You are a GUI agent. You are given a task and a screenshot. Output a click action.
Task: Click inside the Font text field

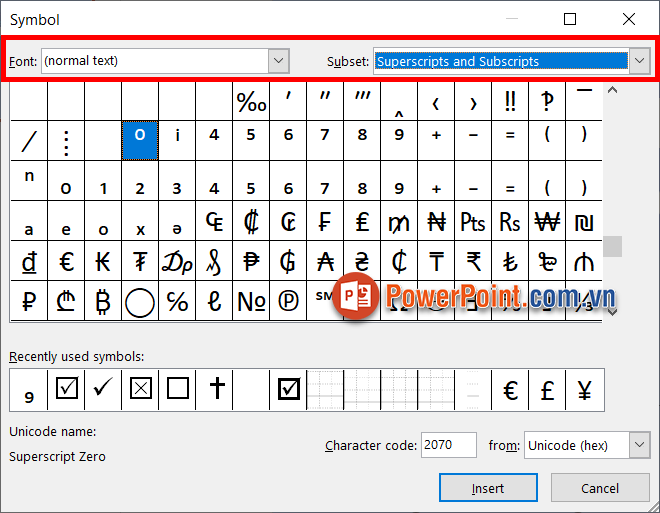tap(155, 61)
